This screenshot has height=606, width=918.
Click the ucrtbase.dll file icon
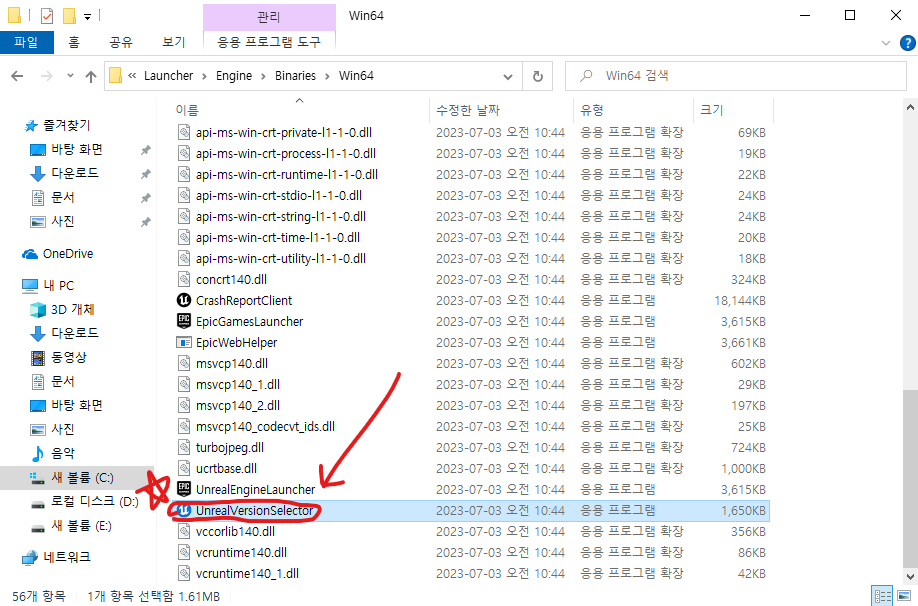point(184,468)
